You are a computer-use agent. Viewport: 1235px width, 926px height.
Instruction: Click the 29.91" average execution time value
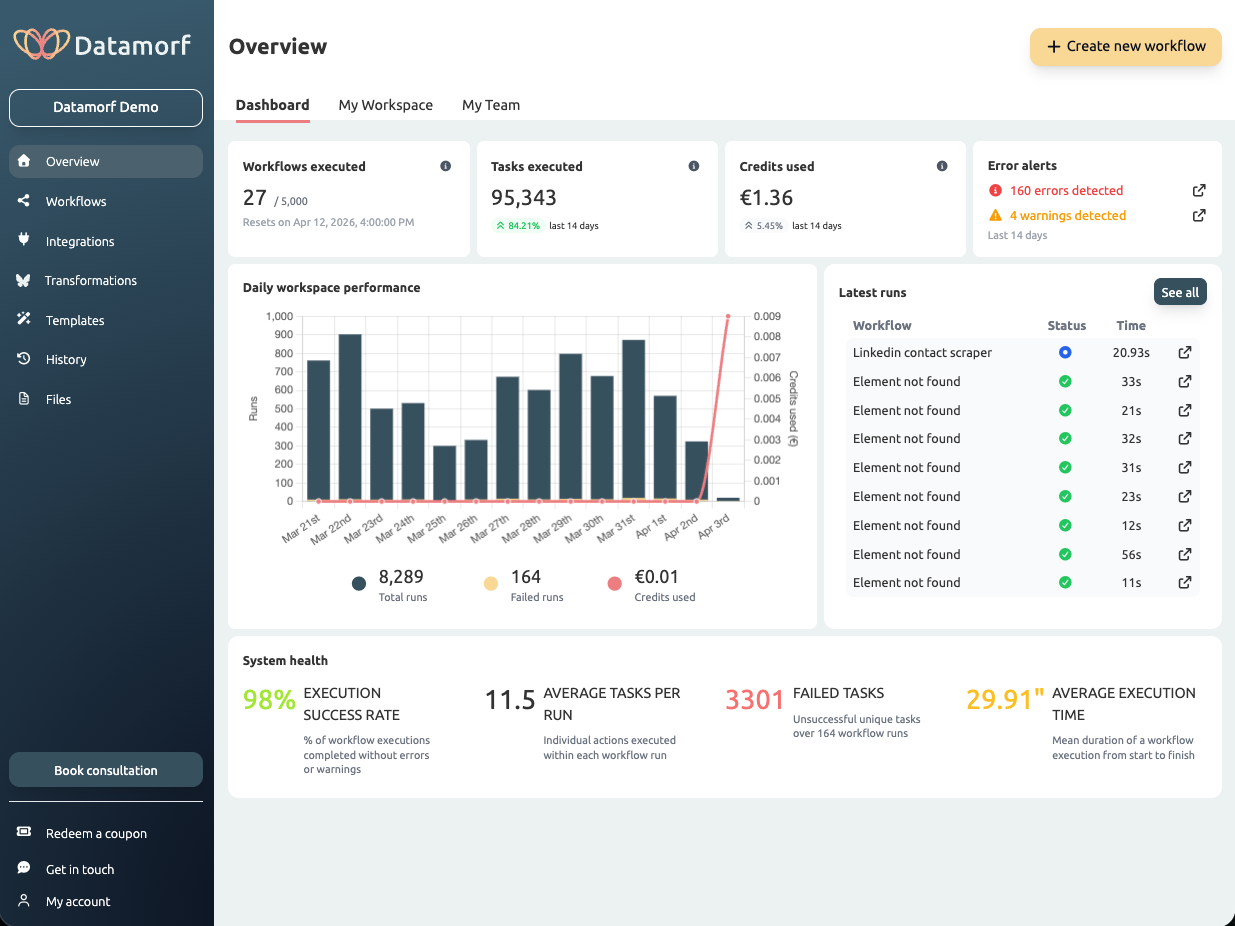(1005, 700)
